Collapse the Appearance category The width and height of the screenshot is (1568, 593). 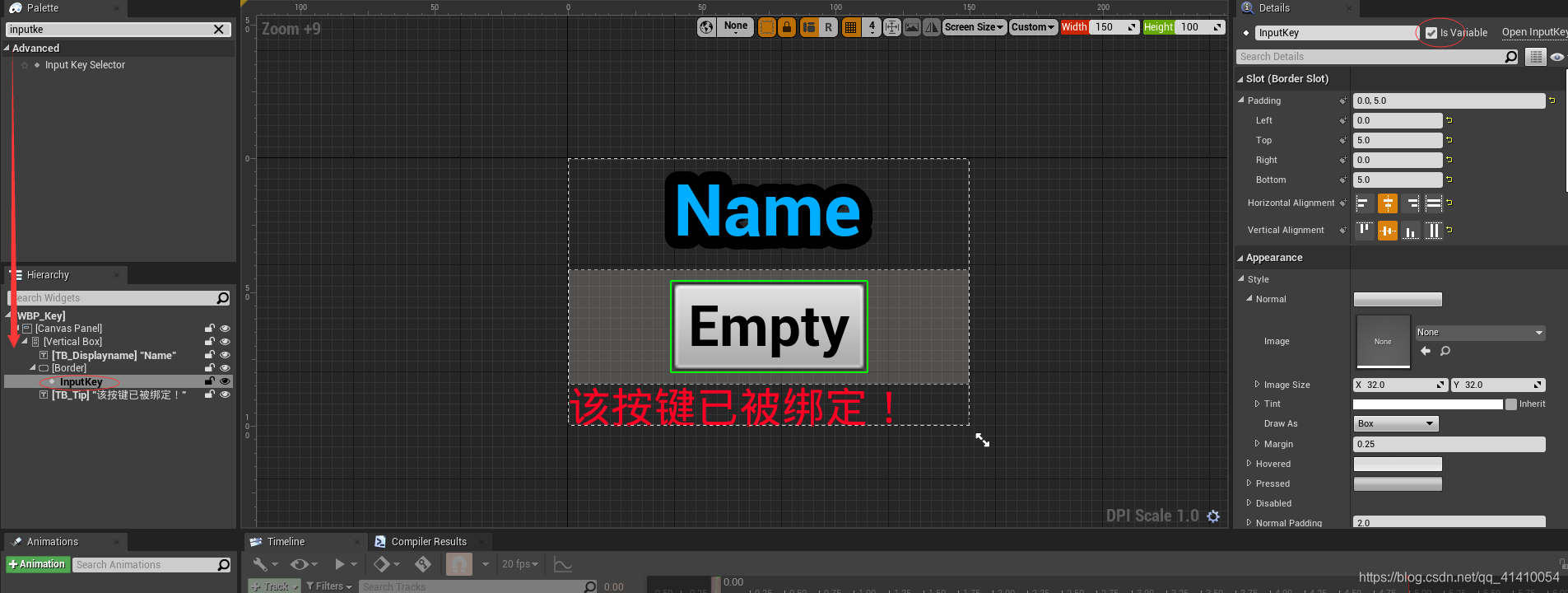(x=1240, y=258)
